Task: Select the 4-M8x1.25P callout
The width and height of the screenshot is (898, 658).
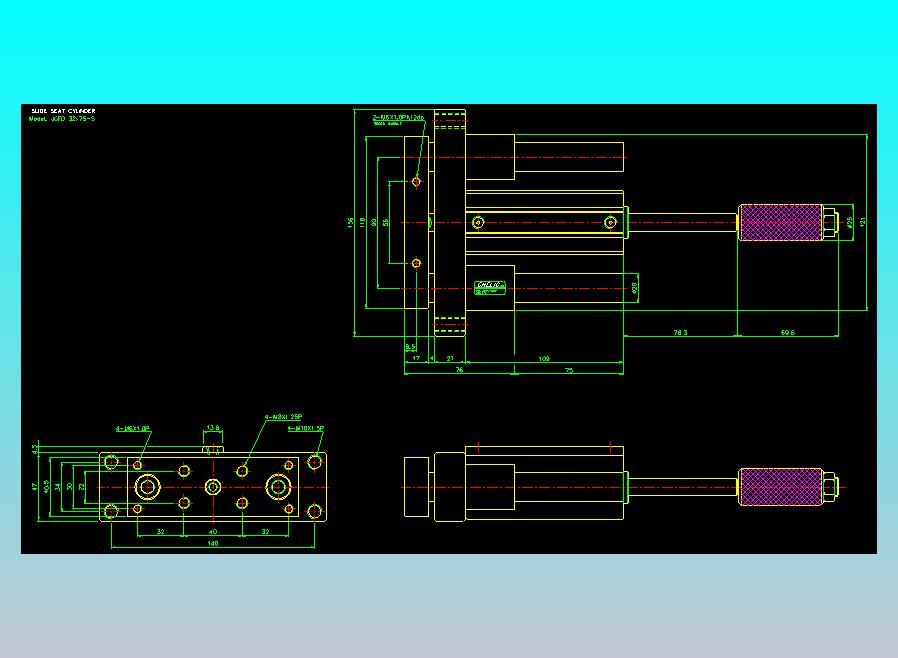Action: (283, 417)
